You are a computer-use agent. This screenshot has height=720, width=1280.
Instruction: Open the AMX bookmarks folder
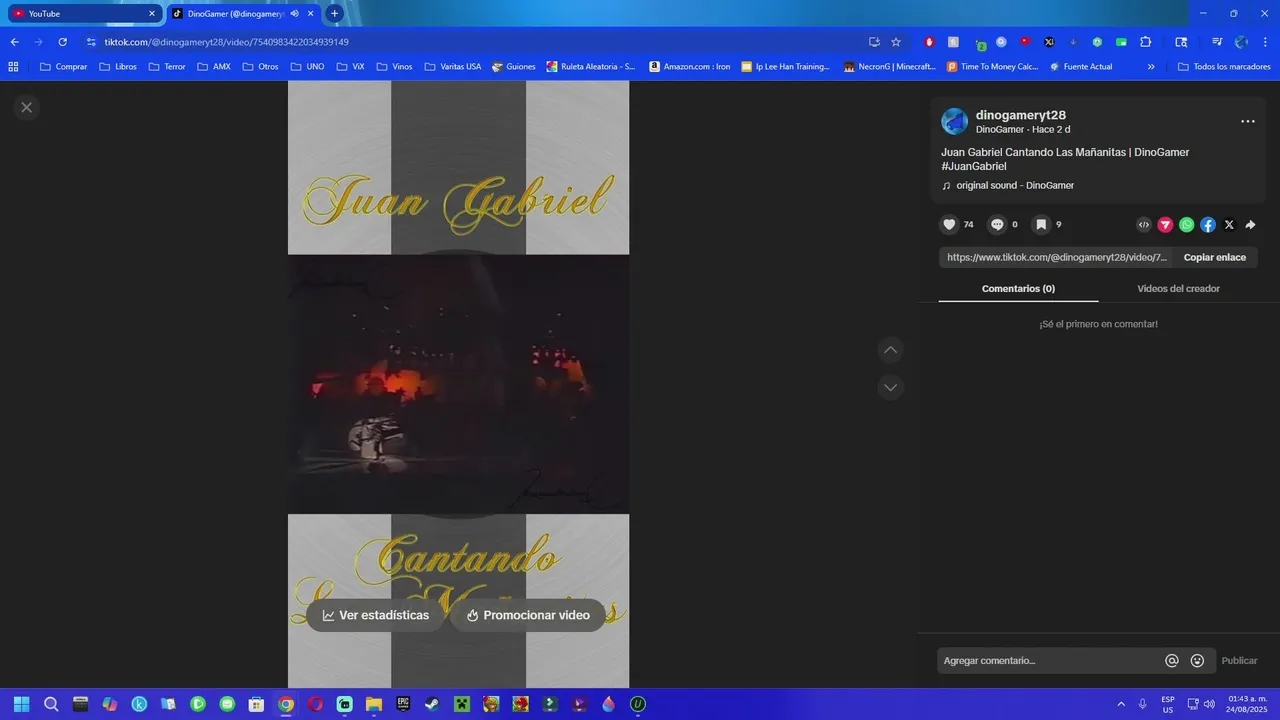click(214, 67)
